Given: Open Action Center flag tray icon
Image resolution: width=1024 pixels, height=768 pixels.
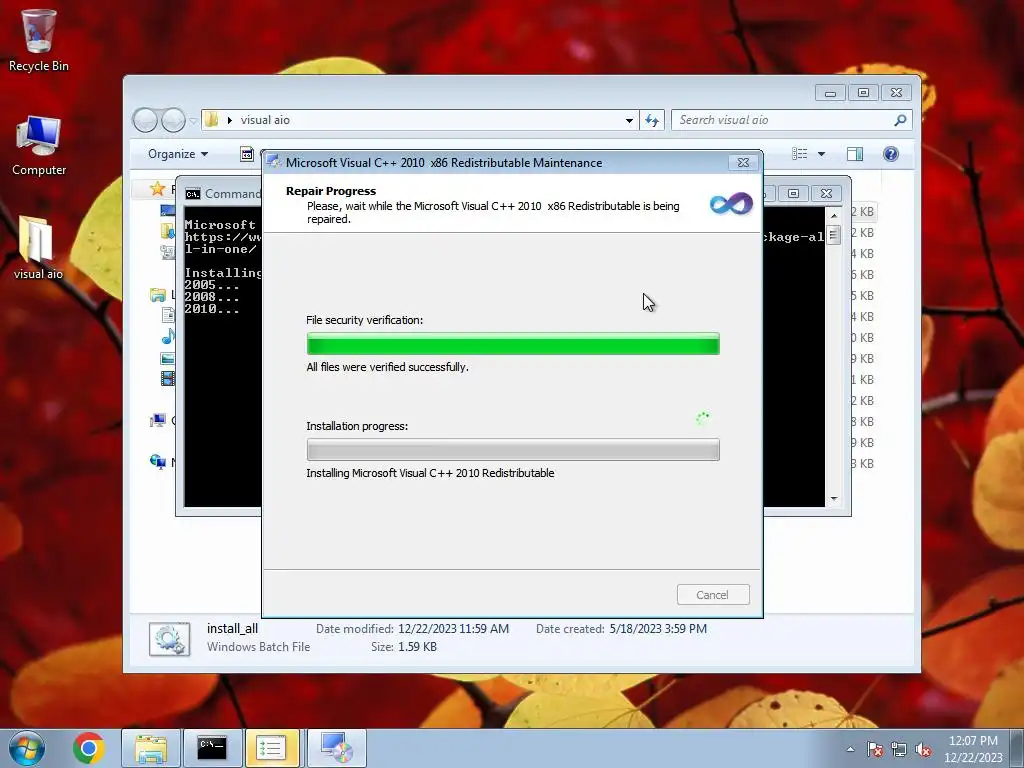Looking at the screenshot, I should tap(875, 749).
